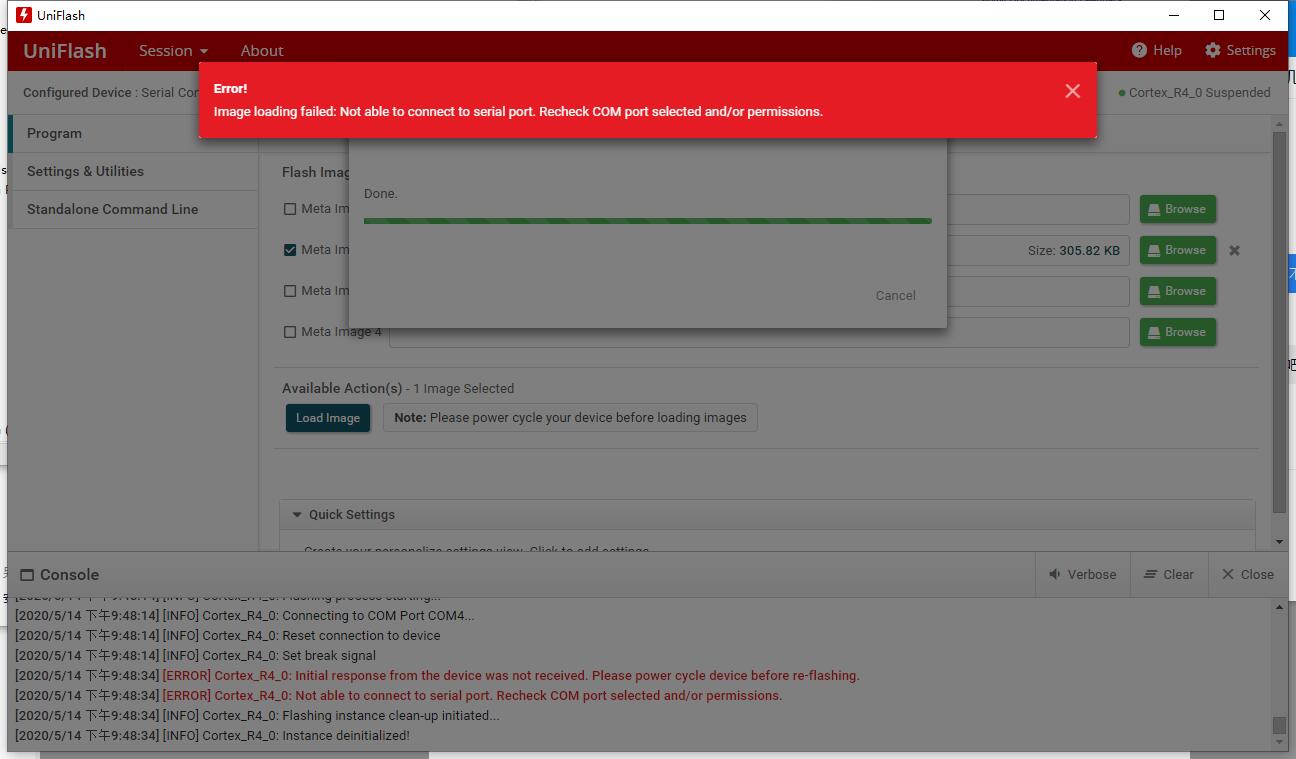Browse for Meta Image 2 file
The width and height of the screenshot is (1296, 759).
coord(1178,250)
